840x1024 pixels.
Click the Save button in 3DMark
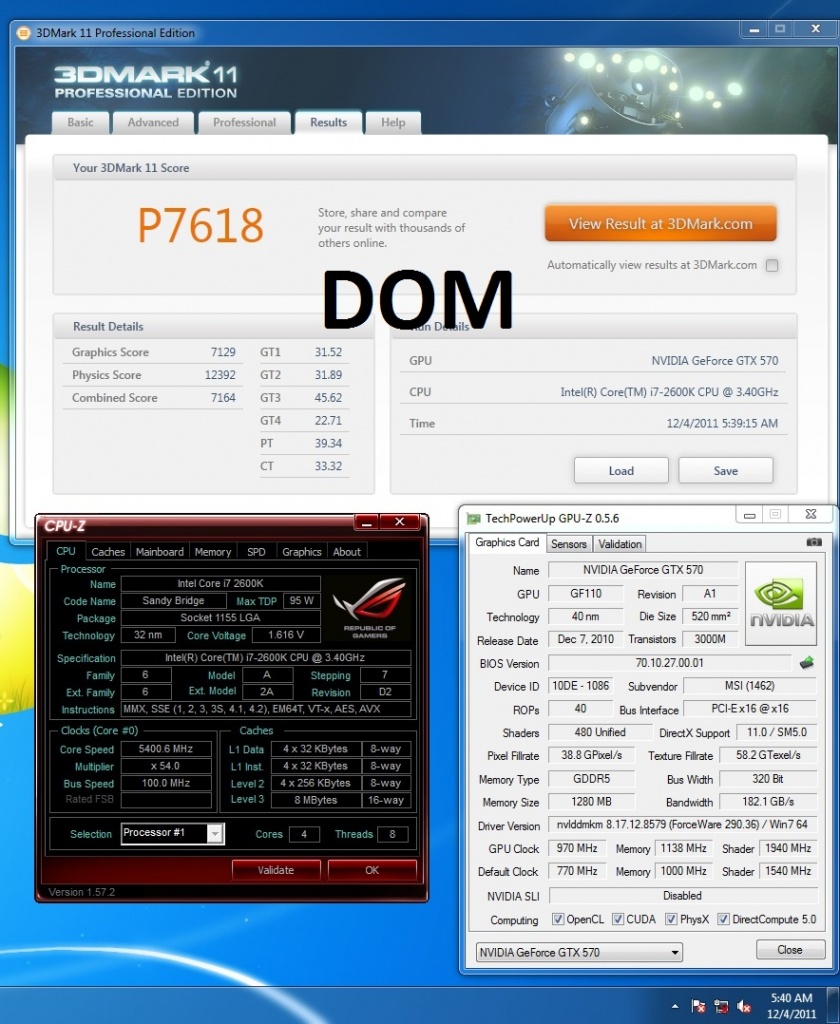725,471
